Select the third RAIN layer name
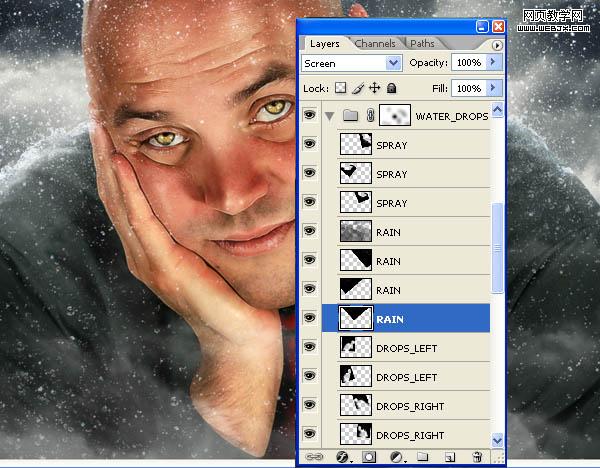The width and height of the screenshot is (600, 468). (x=388, y=290)
